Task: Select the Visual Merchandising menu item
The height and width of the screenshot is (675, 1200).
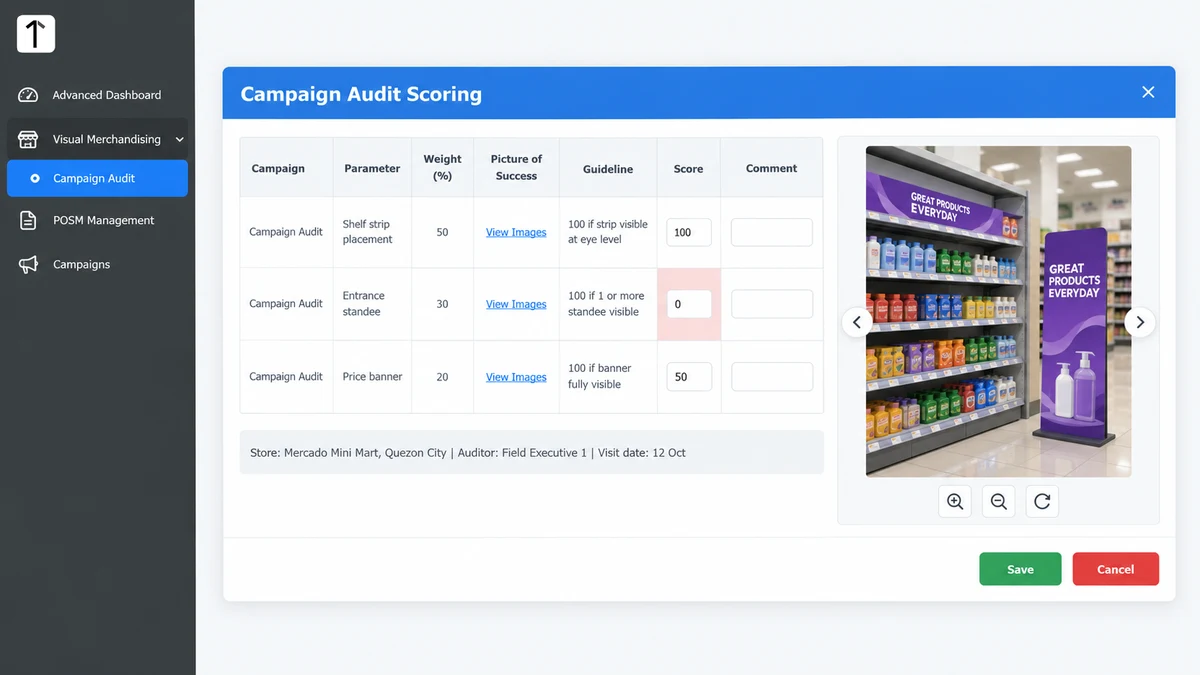Action: 97,139
